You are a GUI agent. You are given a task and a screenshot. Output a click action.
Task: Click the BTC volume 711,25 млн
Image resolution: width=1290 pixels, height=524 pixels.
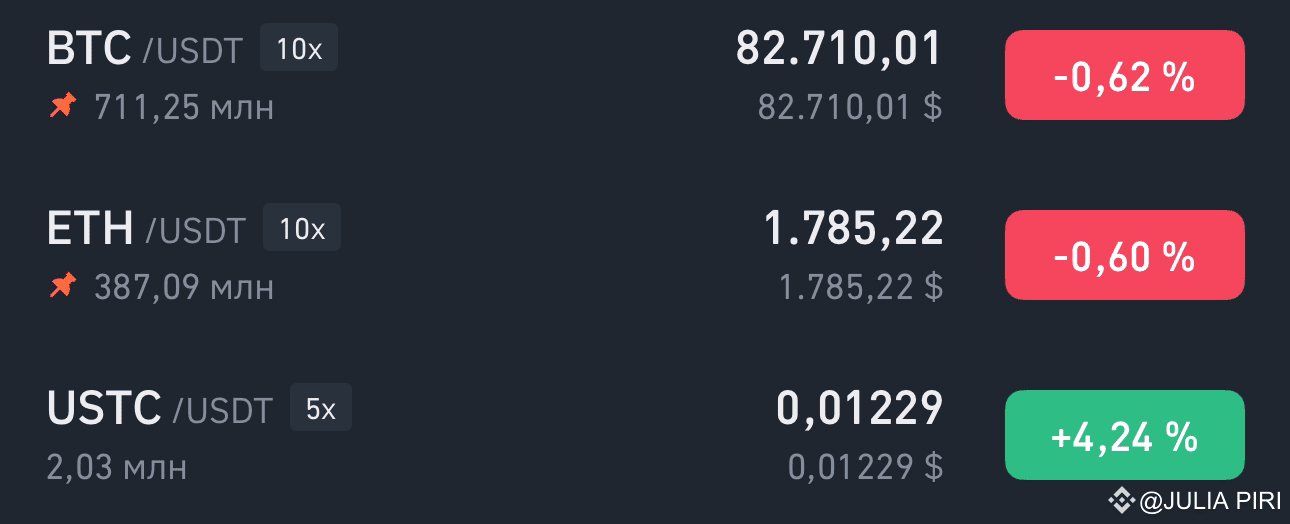pos(184,107)
